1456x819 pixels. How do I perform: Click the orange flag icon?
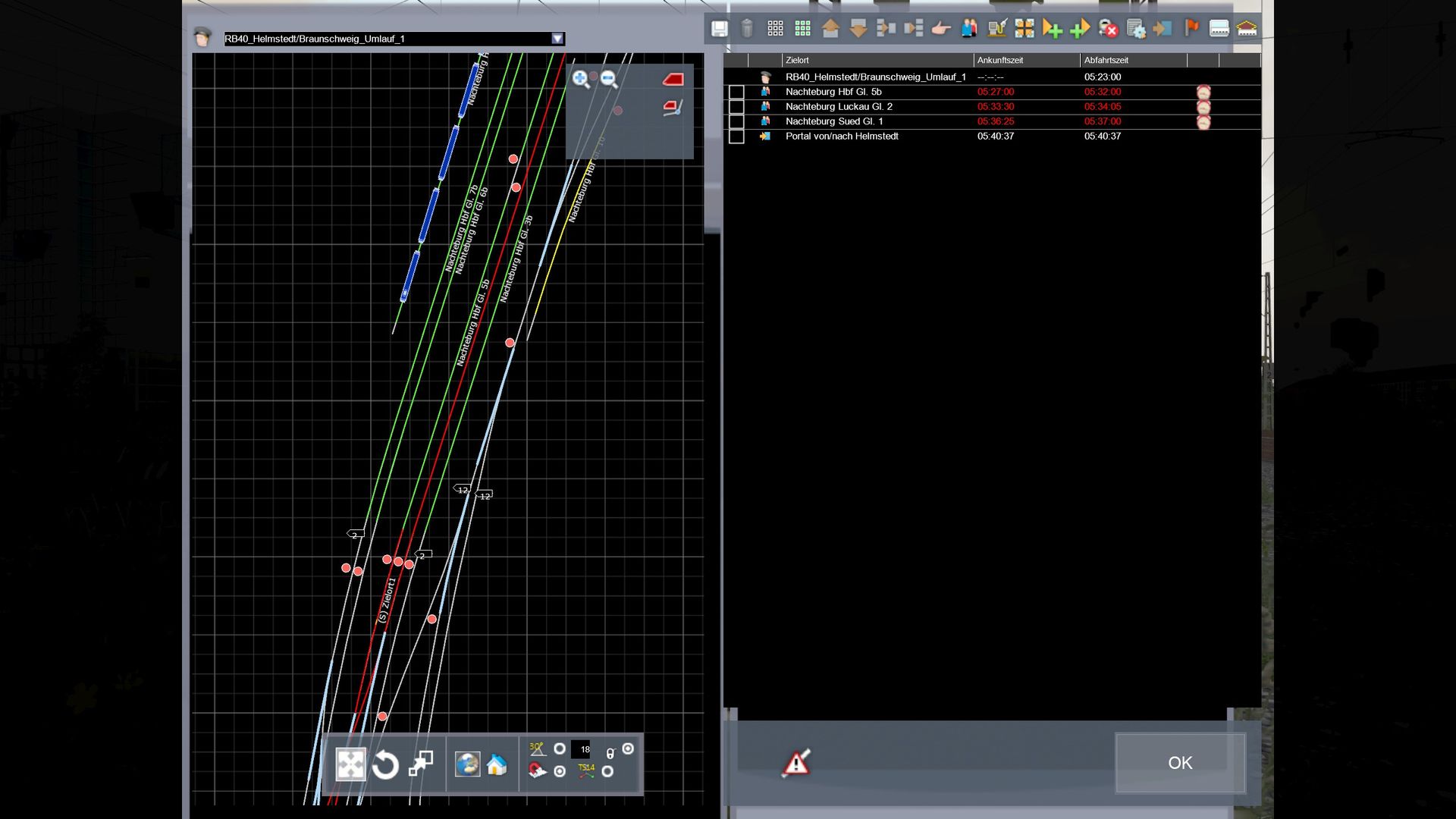click(x=1191, y=29)
